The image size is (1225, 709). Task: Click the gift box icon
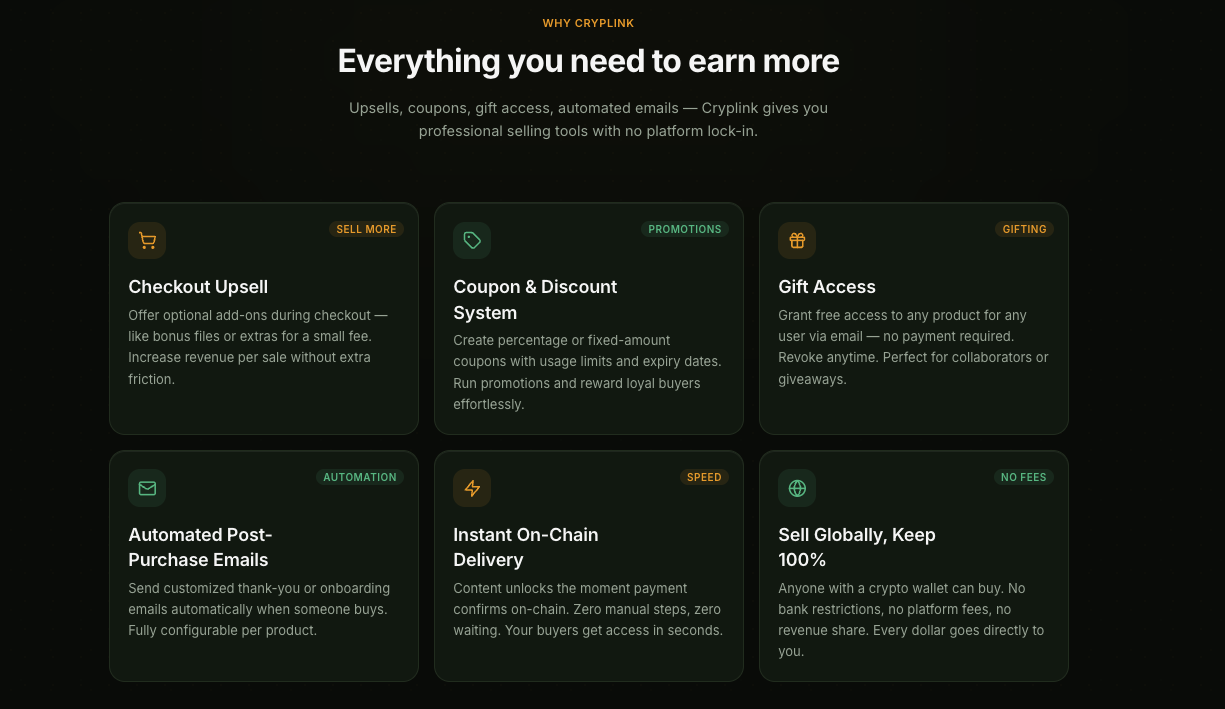(x=797, y=241)
